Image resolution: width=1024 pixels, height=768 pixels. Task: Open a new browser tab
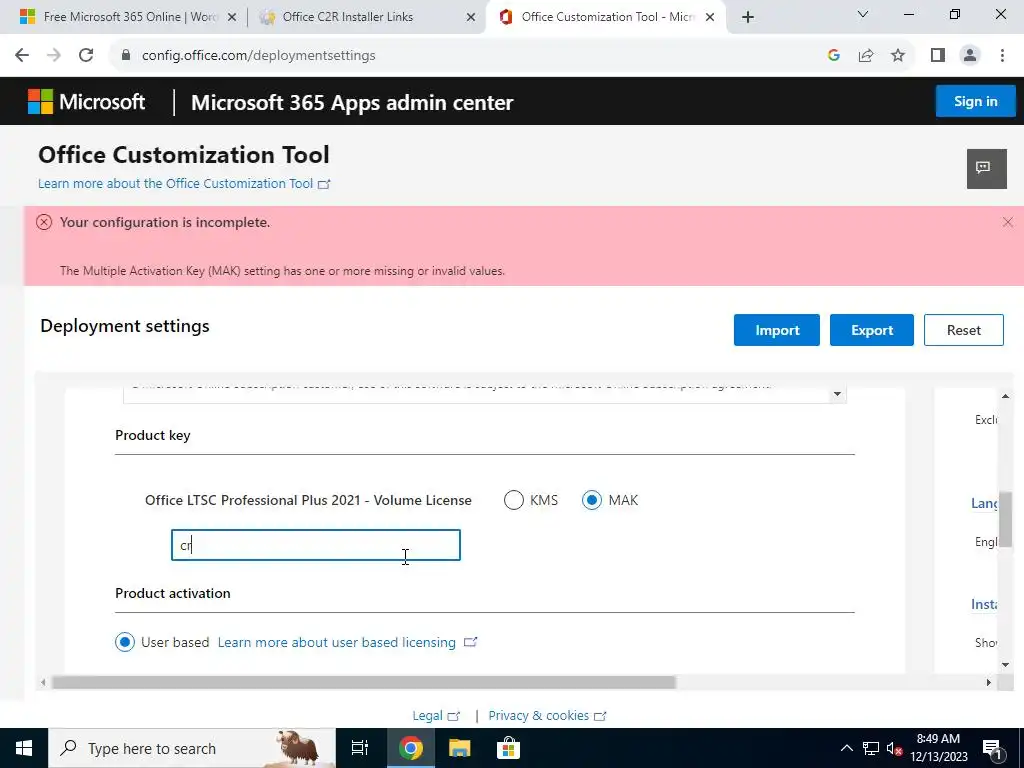[x=748, y=17]
